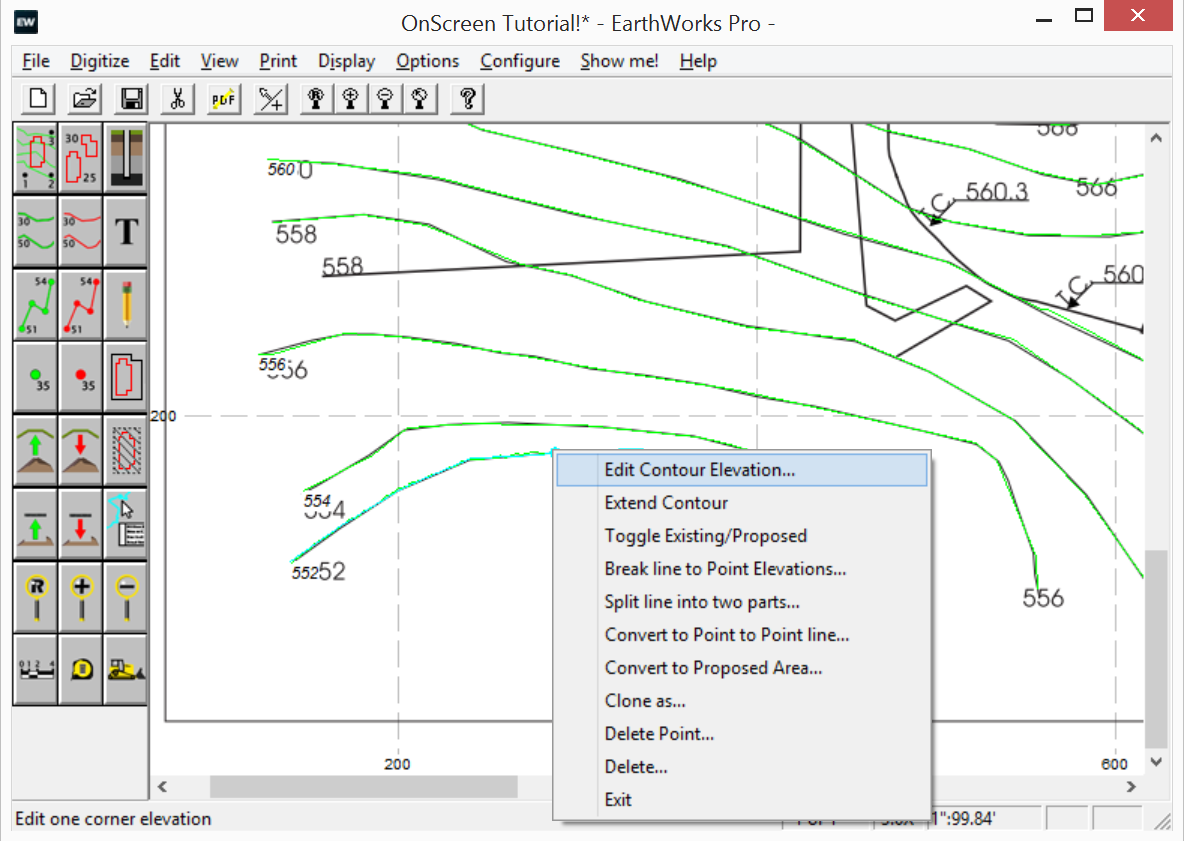The width and height of the screenshot is (1184, 841).
Task: Open the View menu
Action: coord(220,61)
